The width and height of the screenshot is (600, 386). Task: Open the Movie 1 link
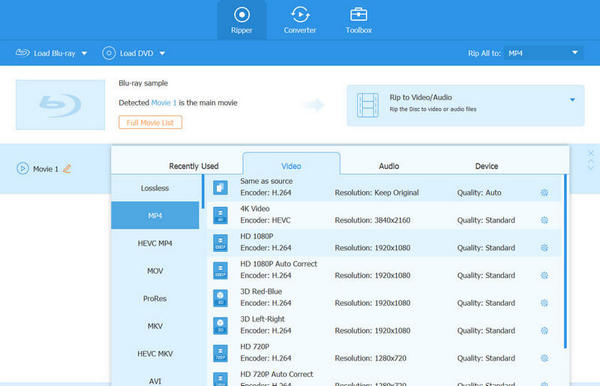pos(164,103)
